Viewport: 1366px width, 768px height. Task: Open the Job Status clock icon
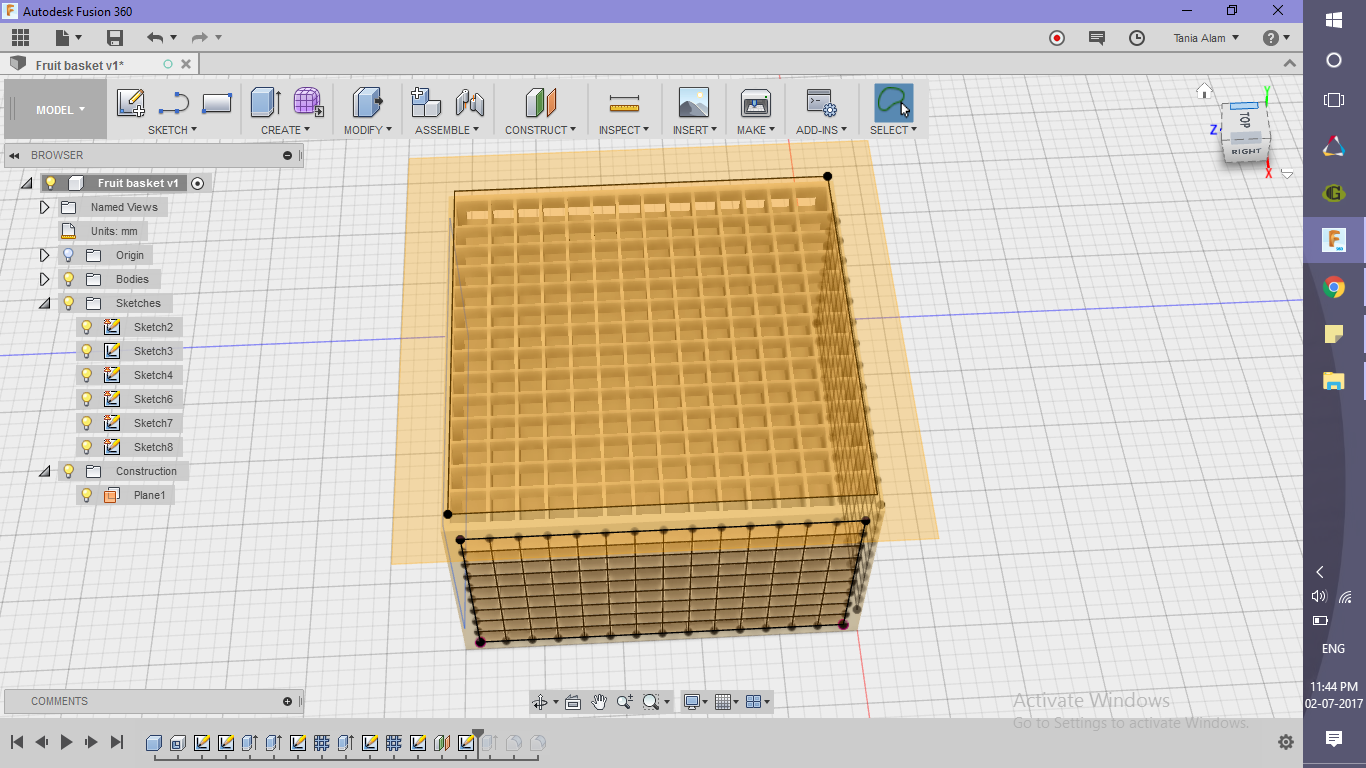1137,38
